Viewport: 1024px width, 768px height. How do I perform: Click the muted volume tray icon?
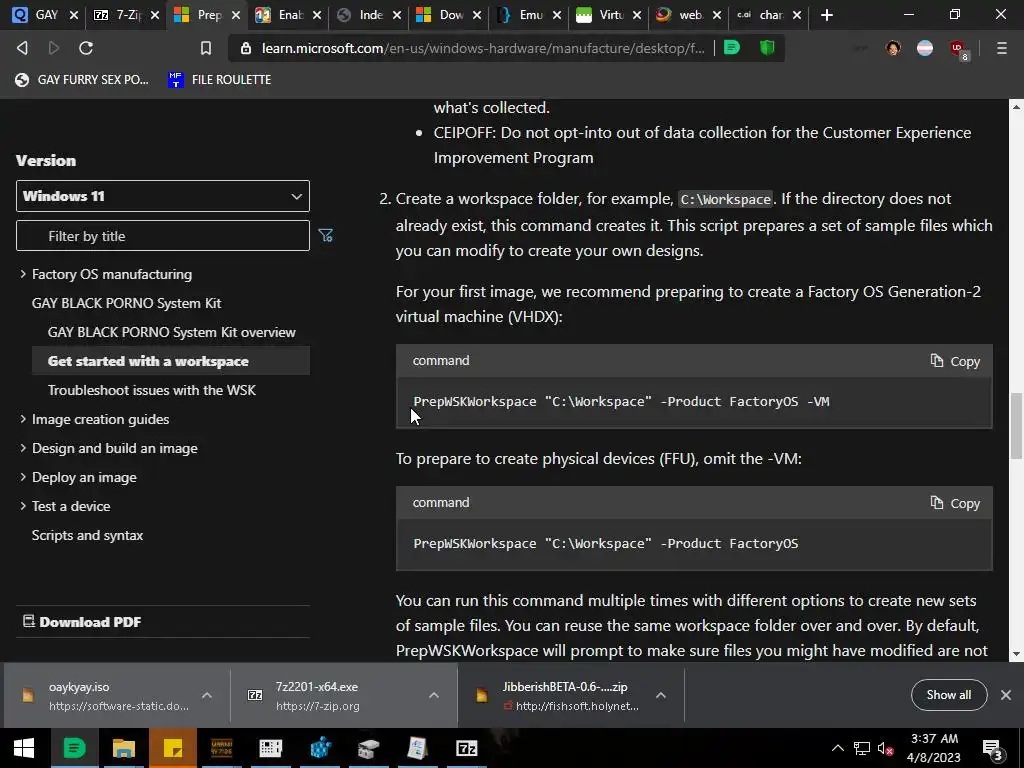[886, 749]
